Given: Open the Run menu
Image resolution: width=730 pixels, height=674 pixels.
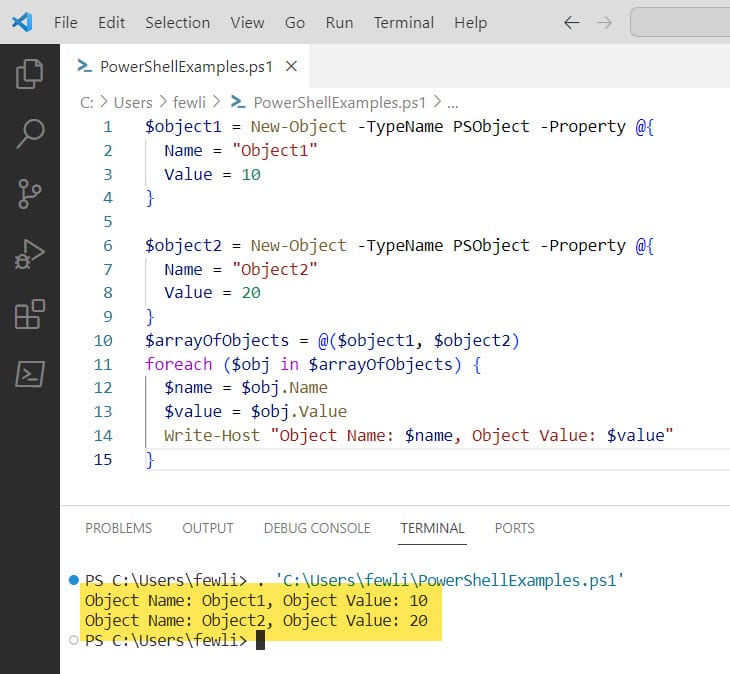Looking at the screenshot, I should tap(339, 22).
